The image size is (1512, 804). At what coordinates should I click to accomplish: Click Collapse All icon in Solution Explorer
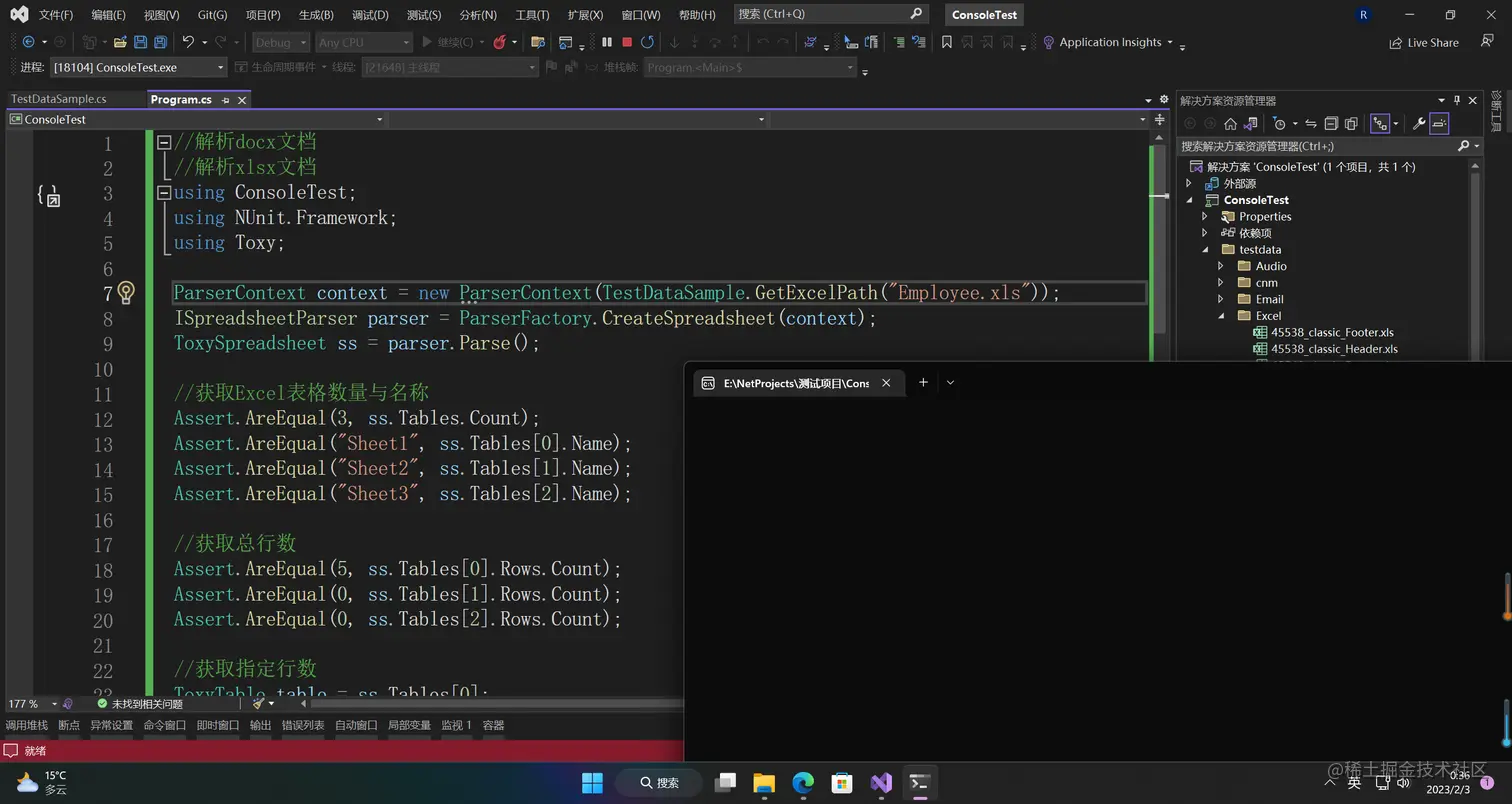point(1331,123)
